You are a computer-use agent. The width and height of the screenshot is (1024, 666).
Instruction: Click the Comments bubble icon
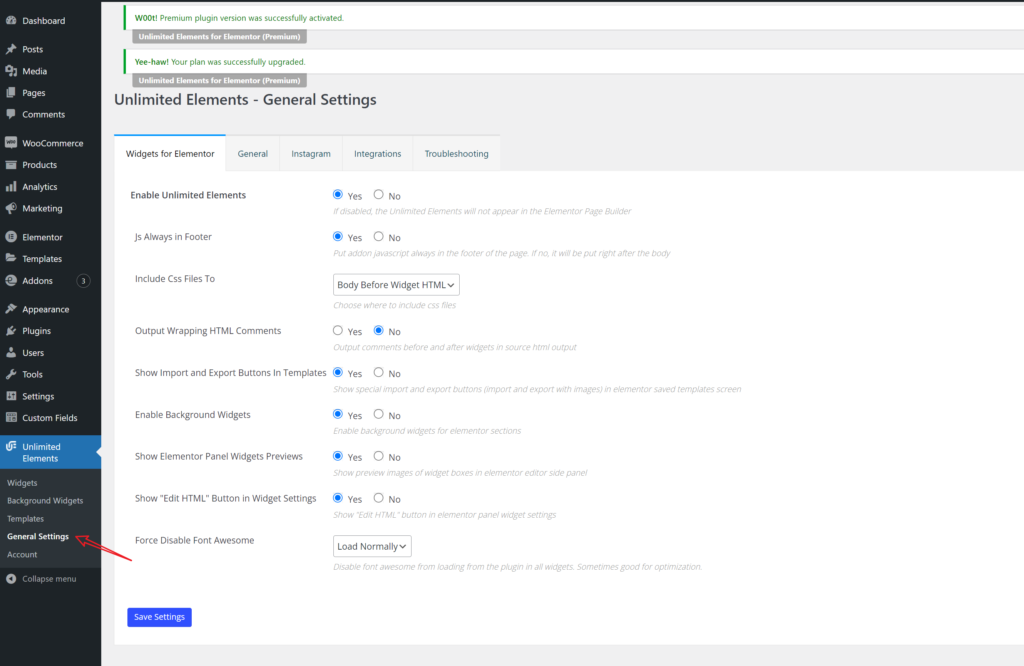coord(11,114)
